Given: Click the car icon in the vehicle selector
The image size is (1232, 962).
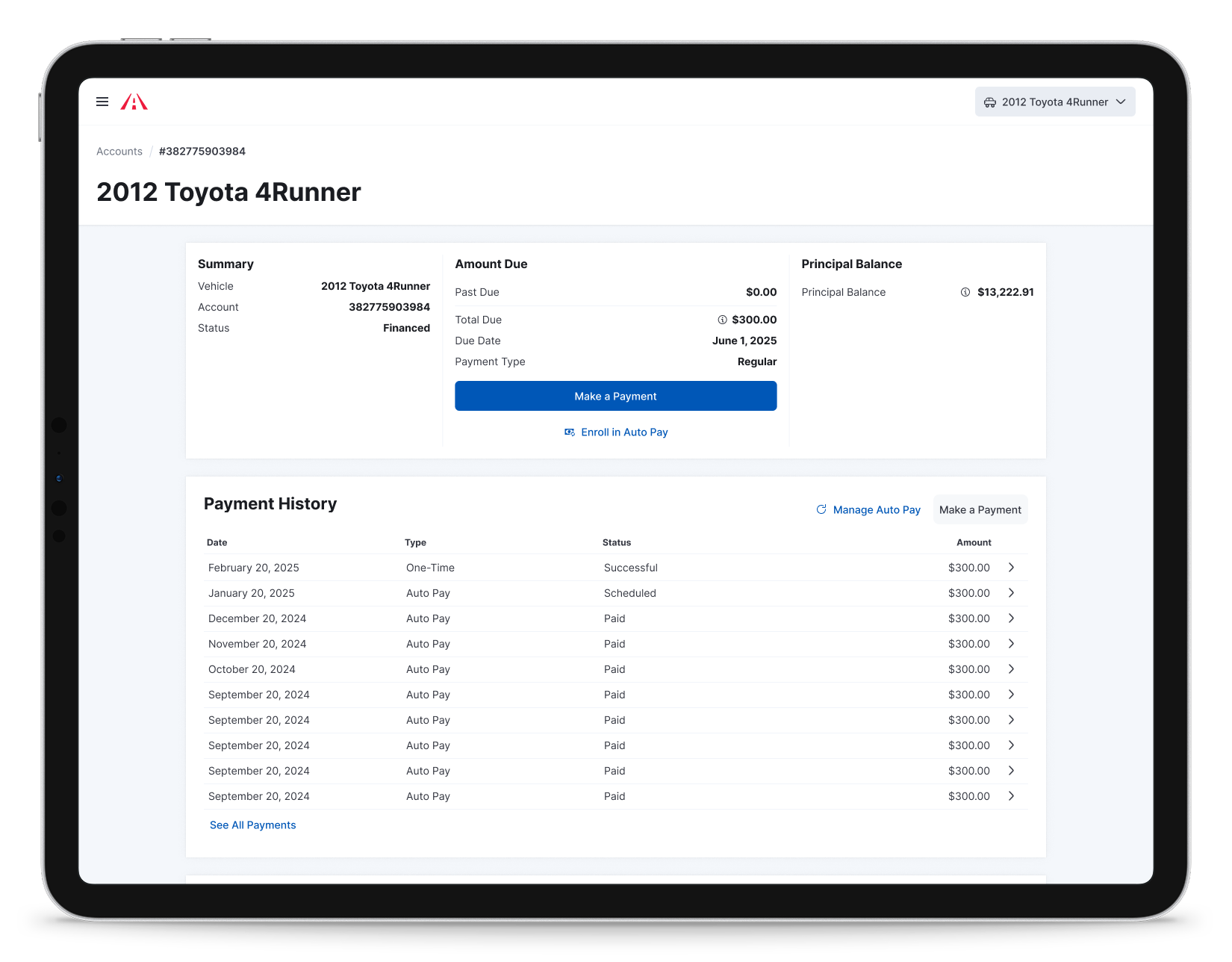Looking at the screenshot, I should tap(990, 102).
